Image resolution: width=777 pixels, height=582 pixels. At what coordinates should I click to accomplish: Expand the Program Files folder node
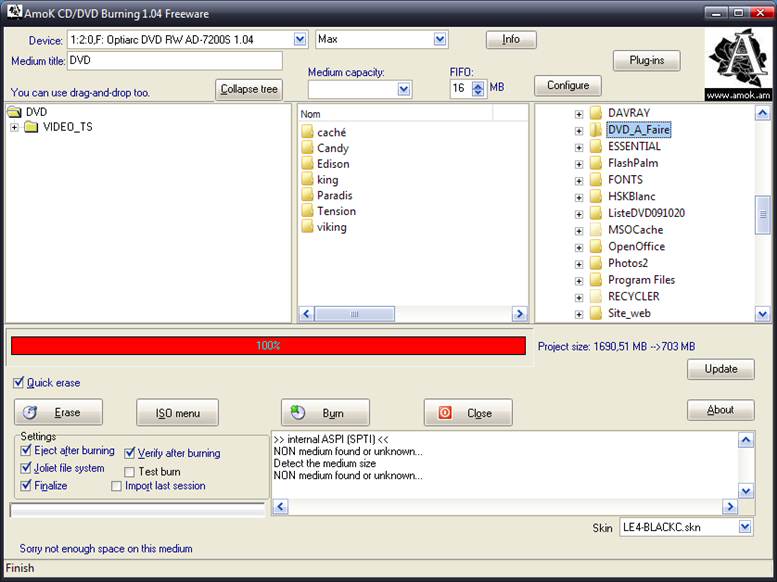point(579,281)
